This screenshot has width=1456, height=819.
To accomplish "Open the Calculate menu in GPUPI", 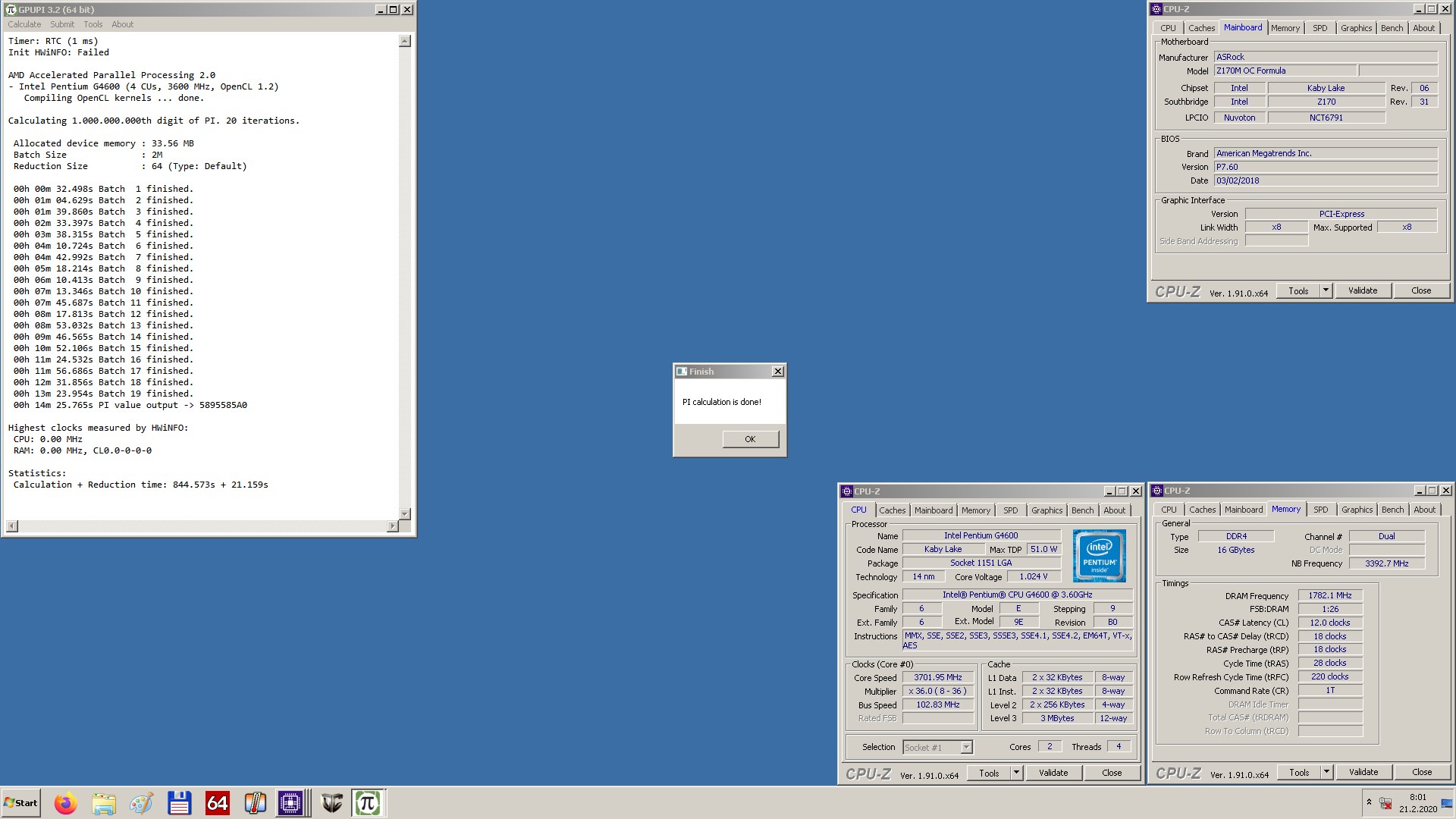I will coord(24,24).
